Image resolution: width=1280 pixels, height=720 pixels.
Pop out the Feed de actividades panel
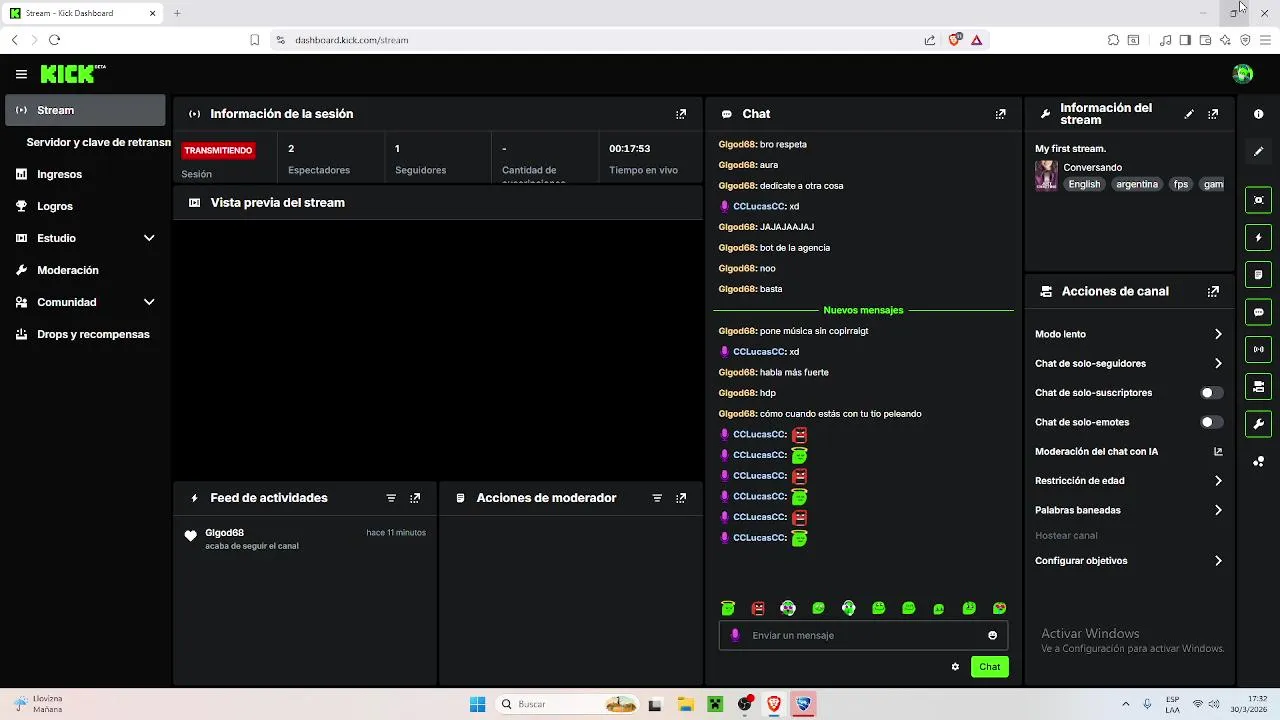(x=415, y=498)
